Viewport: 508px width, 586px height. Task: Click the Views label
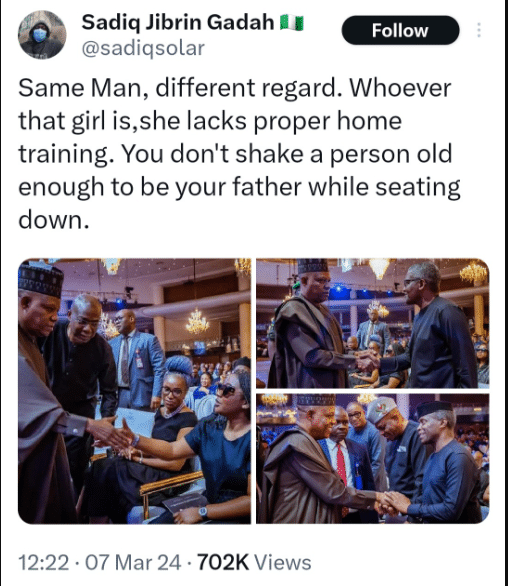(283, 562)
